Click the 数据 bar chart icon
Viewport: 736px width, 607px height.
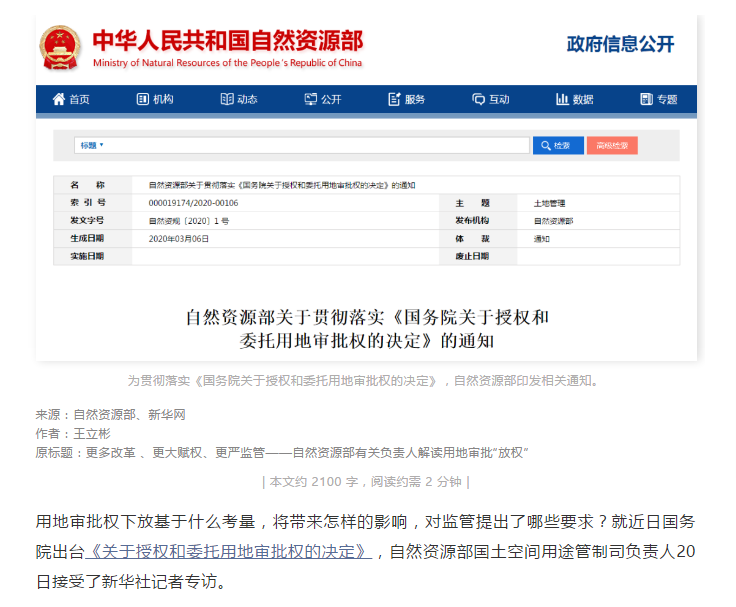coord(562,99)
